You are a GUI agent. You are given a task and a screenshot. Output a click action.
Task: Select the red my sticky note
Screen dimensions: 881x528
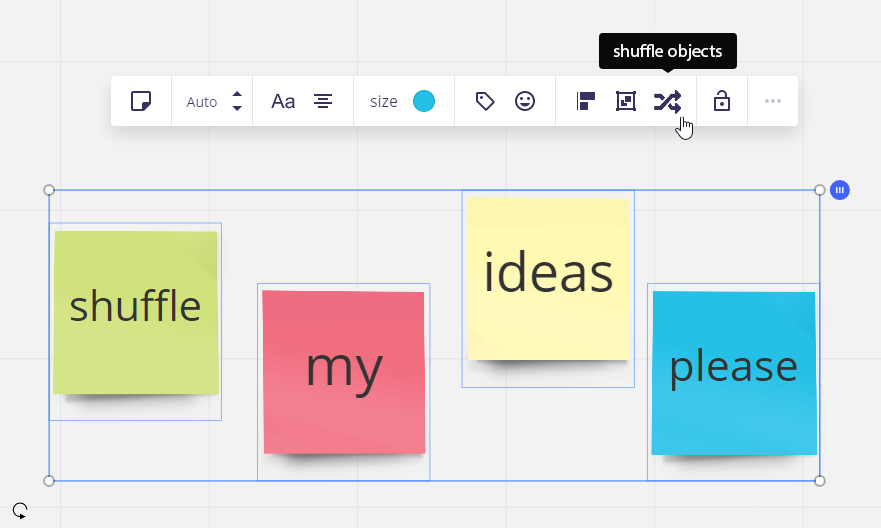tap(344, 372)
